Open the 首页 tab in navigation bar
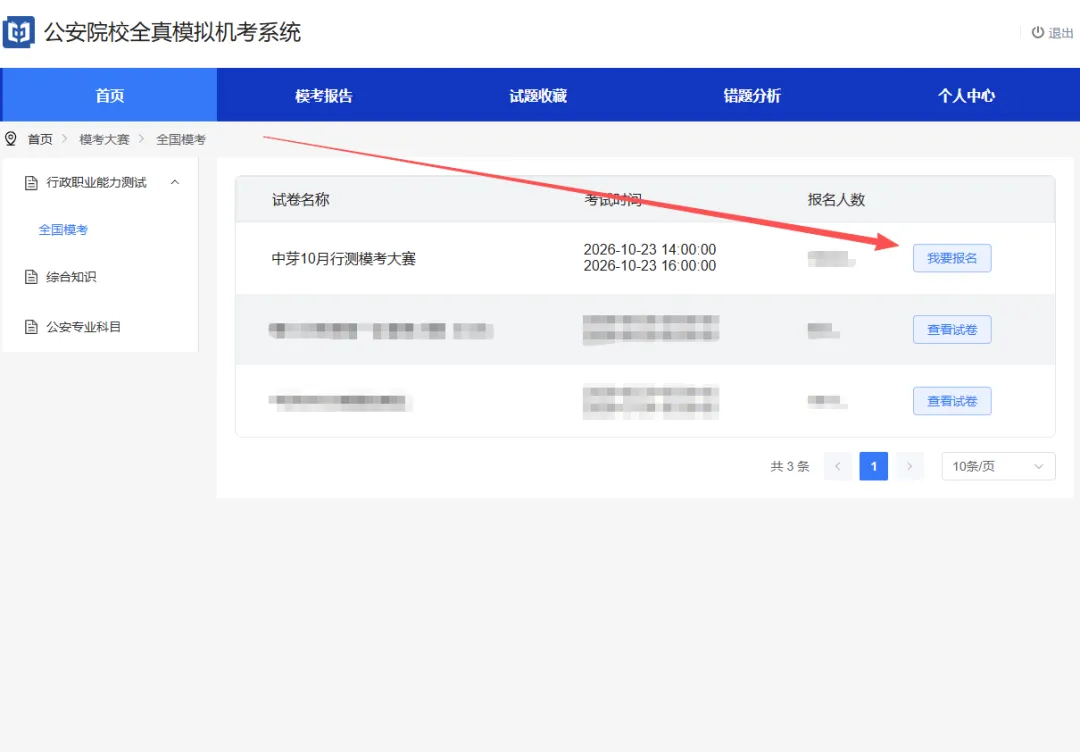 110,95
